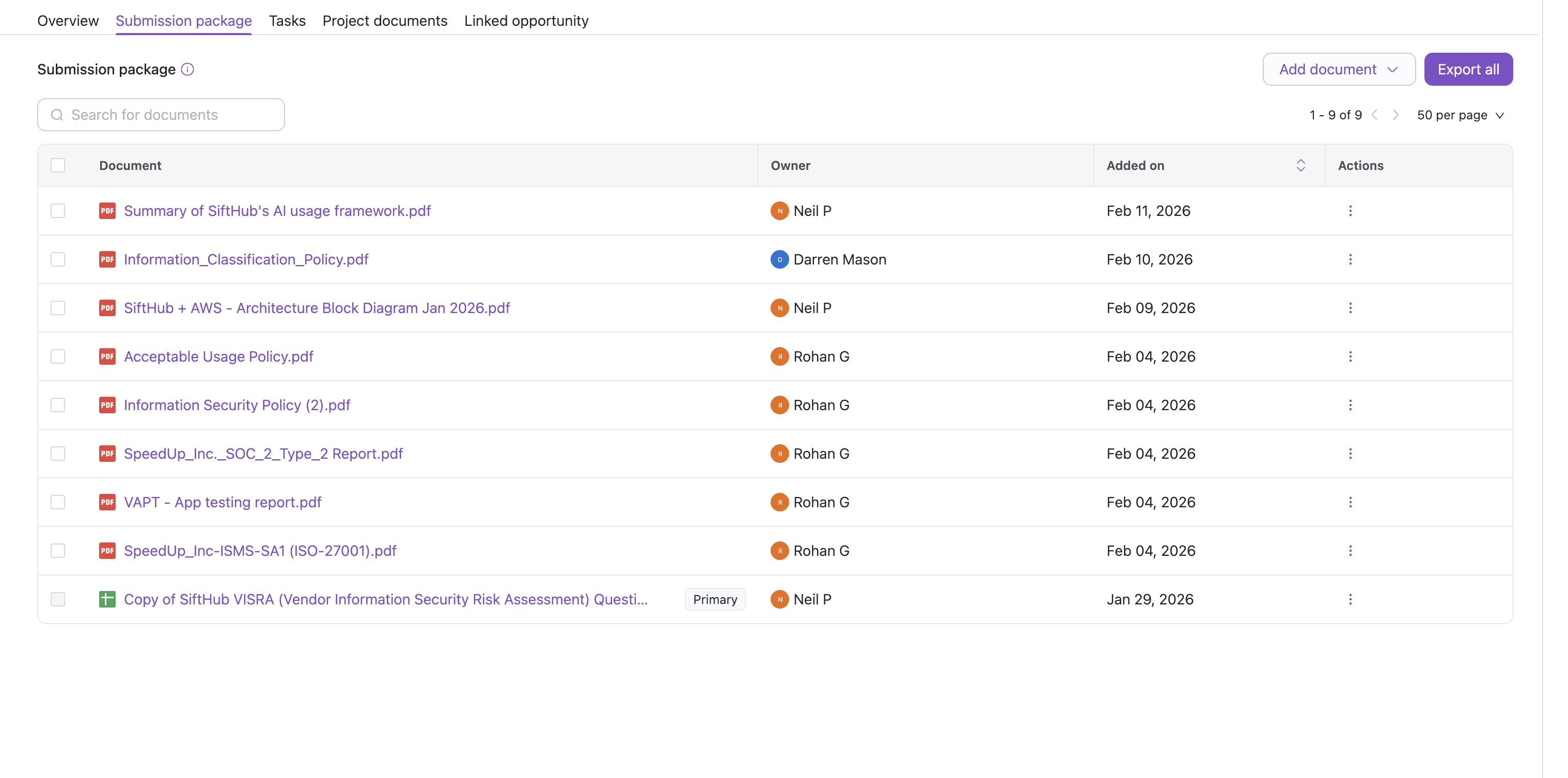
Task: Open SpeedUp_Inc._SOC_2_Type_2 Report.pdf link
Action: [263, 454]
